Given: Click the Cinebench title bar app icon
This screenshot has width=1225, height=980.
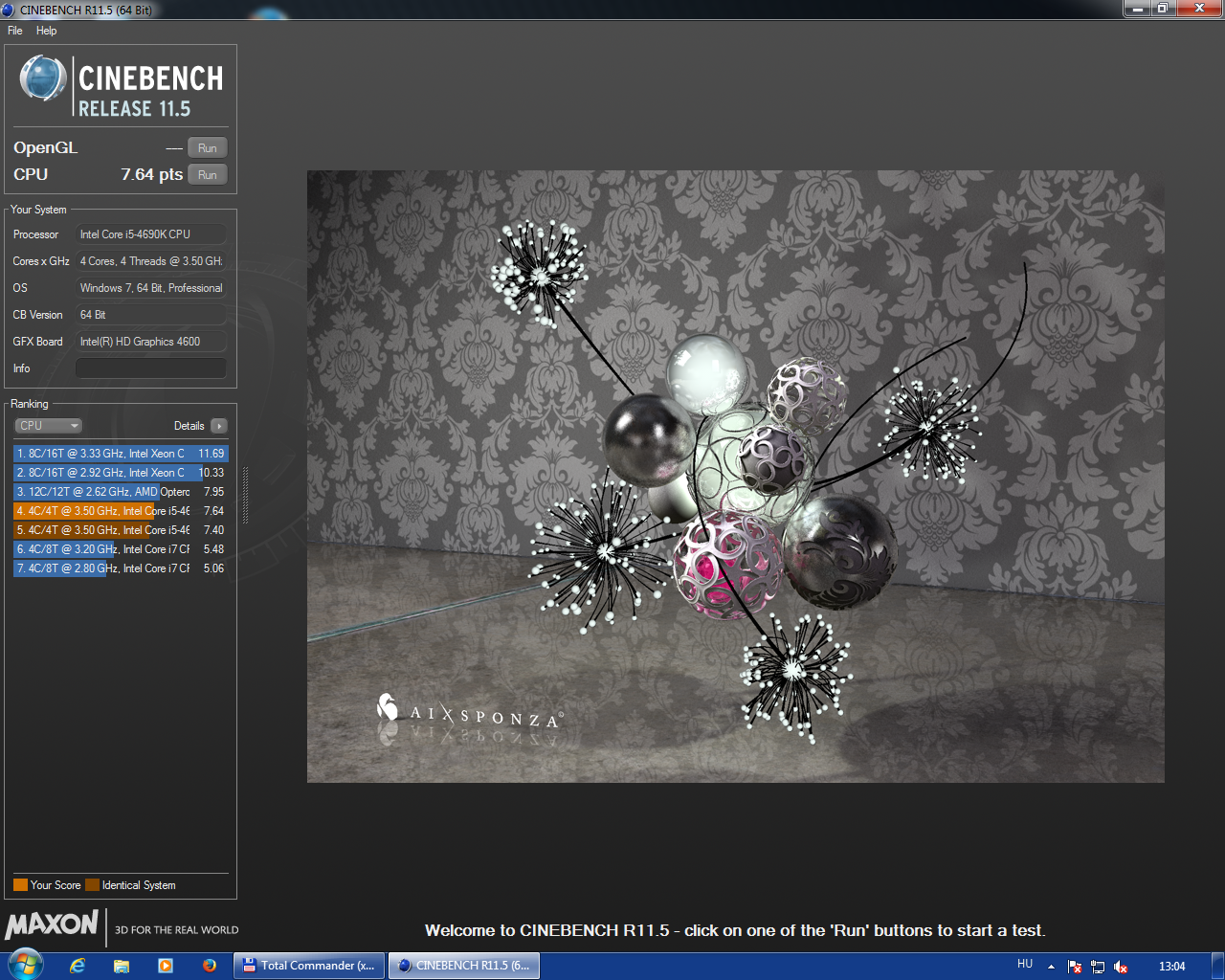Looking at the screenshot, I should [x=9, y=10].
